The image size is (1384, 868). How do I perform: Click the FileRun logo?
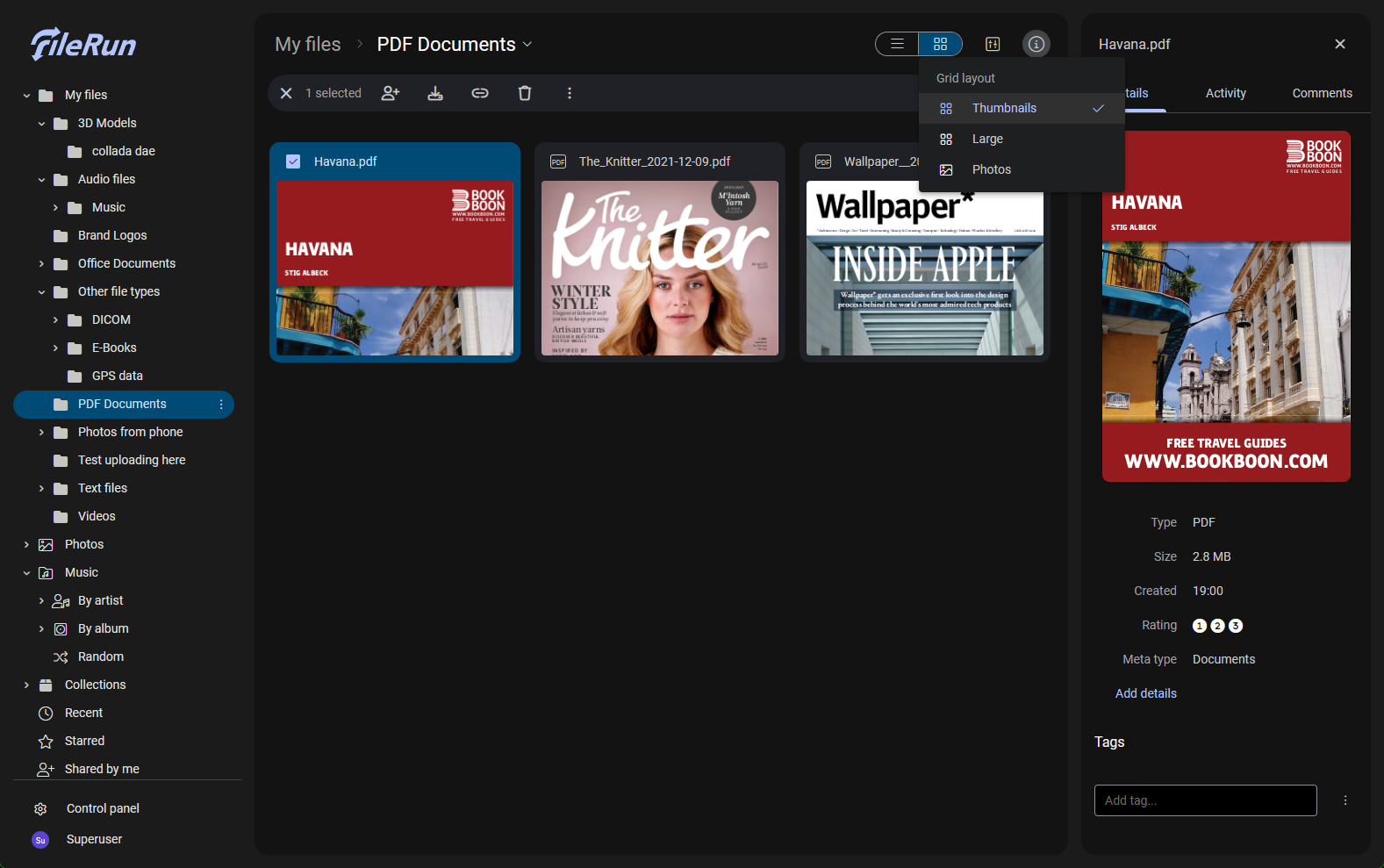coord(83,44)
